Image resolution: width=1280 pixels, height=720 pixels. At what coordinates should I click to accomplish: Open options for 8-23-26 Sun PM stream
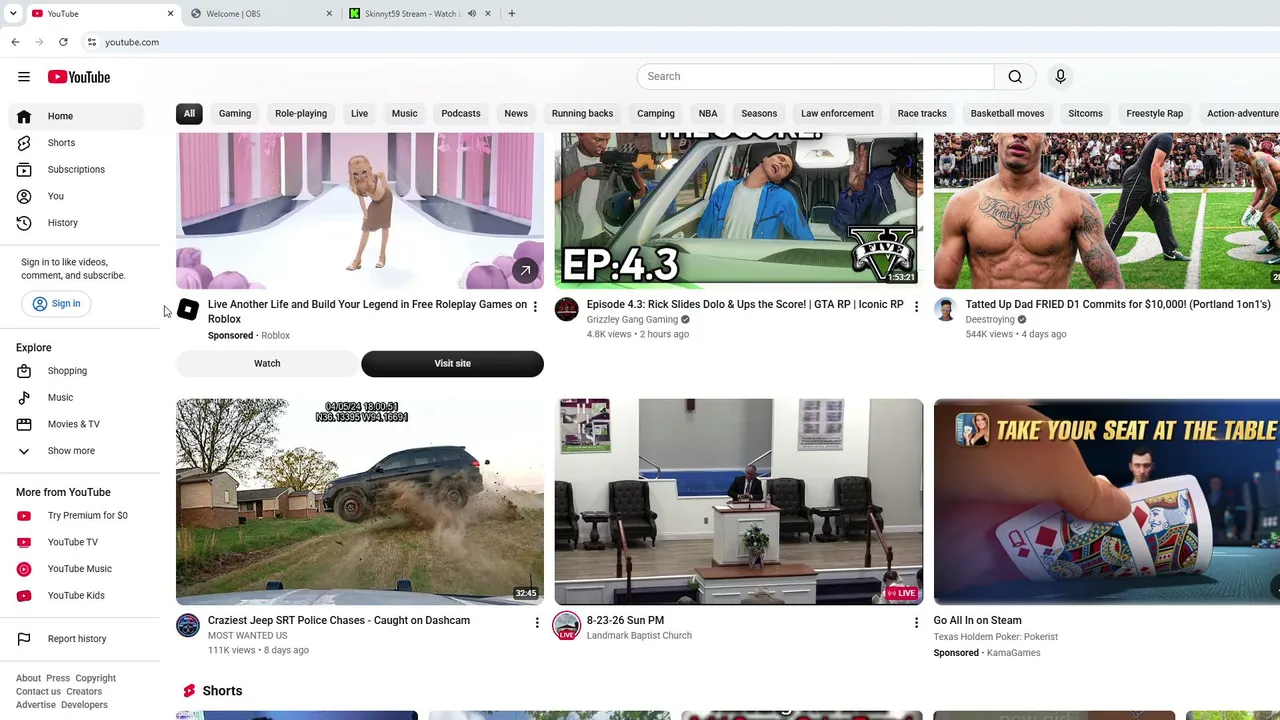point(916,622)
